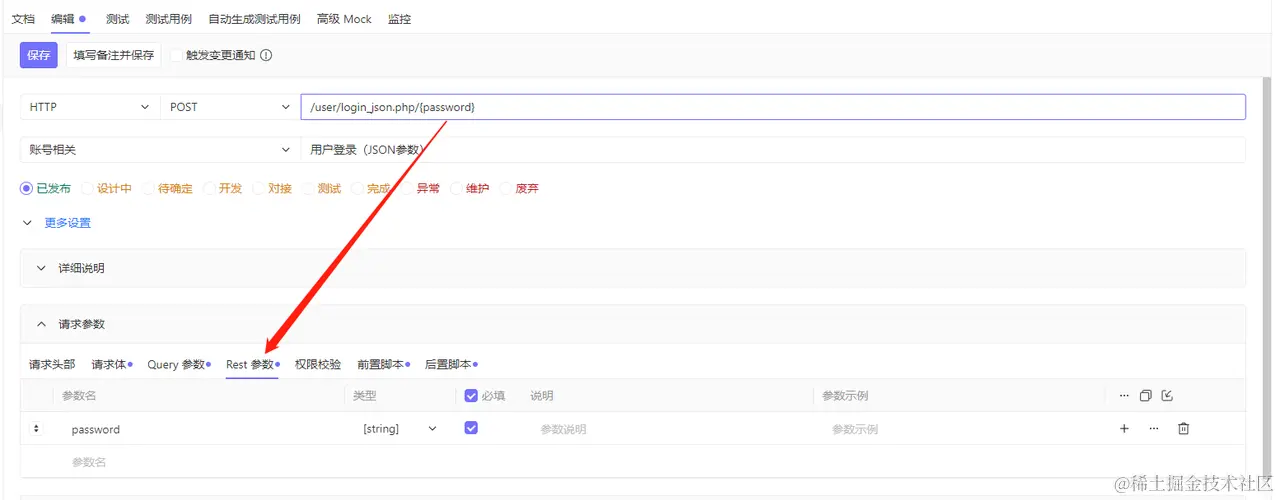Select the 设计中 status radio
This screenshot has width=1280, height=500.
pyautogui.click(x=87, y=188)
